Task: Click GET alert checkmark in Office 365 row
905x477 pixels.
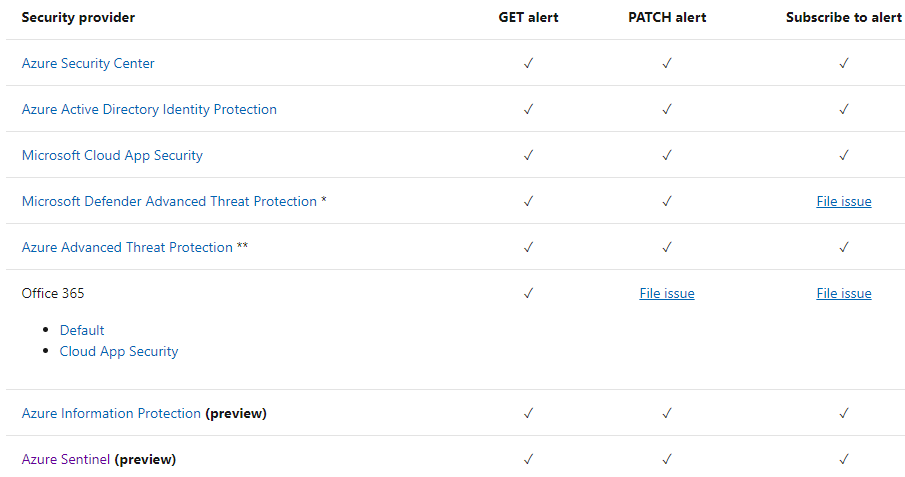Action: [x=528, y=293]
